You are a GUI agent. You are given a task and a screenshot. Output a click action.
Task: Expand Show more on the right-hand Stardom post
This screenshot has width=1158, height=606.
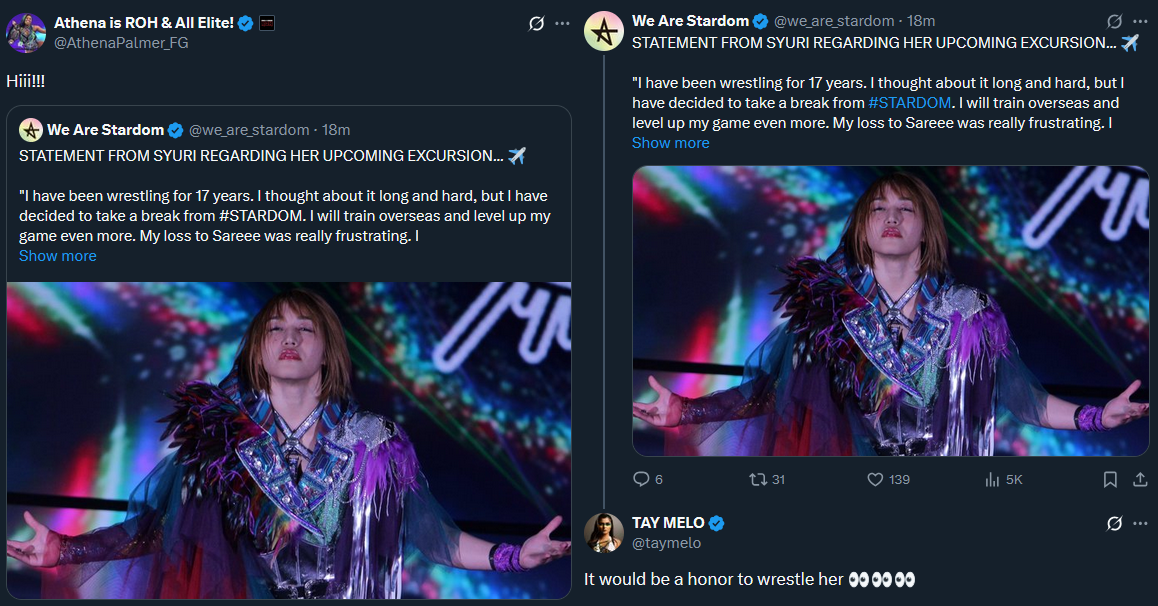point(670,143)
